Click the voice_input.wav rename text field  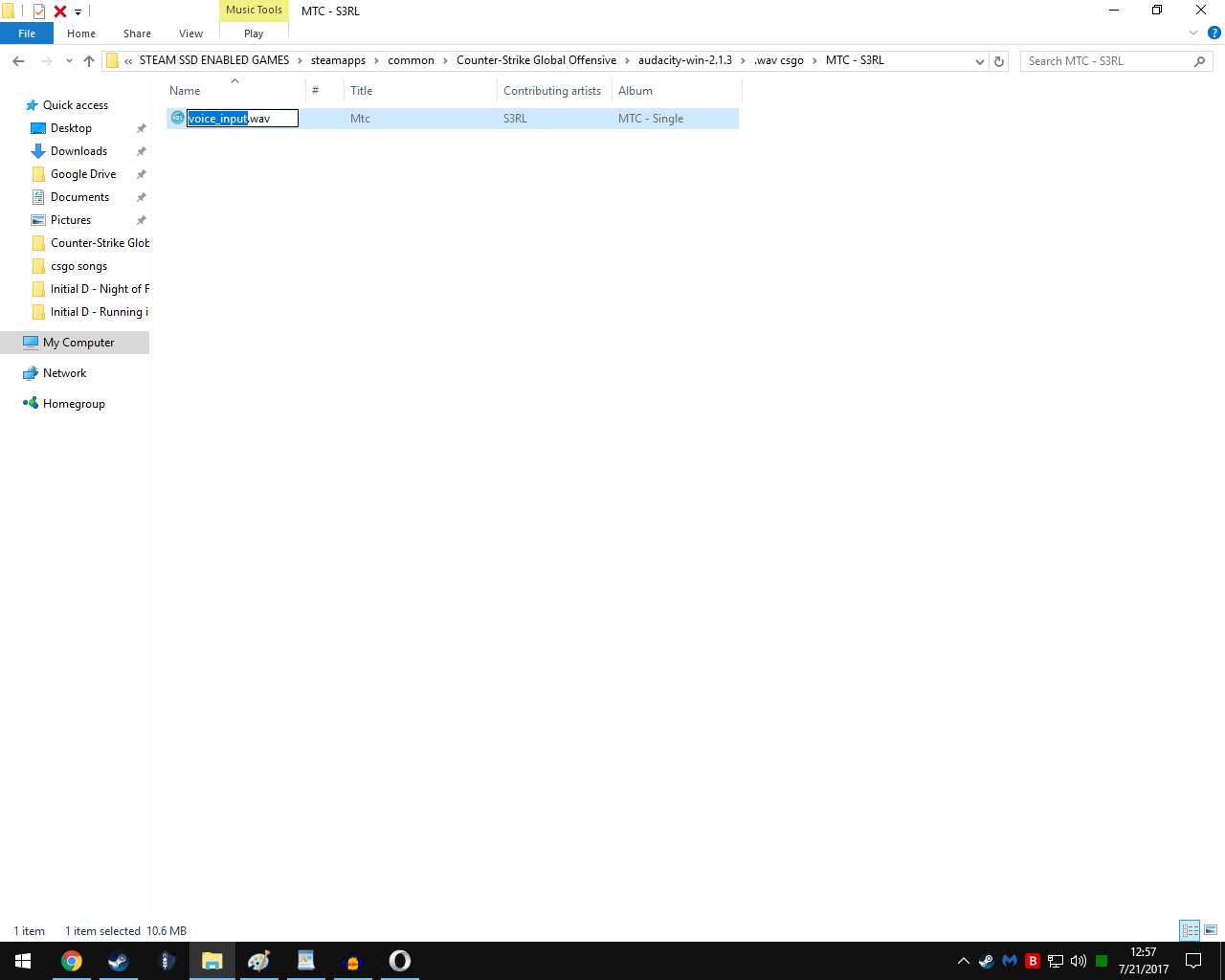pos(242,119)
